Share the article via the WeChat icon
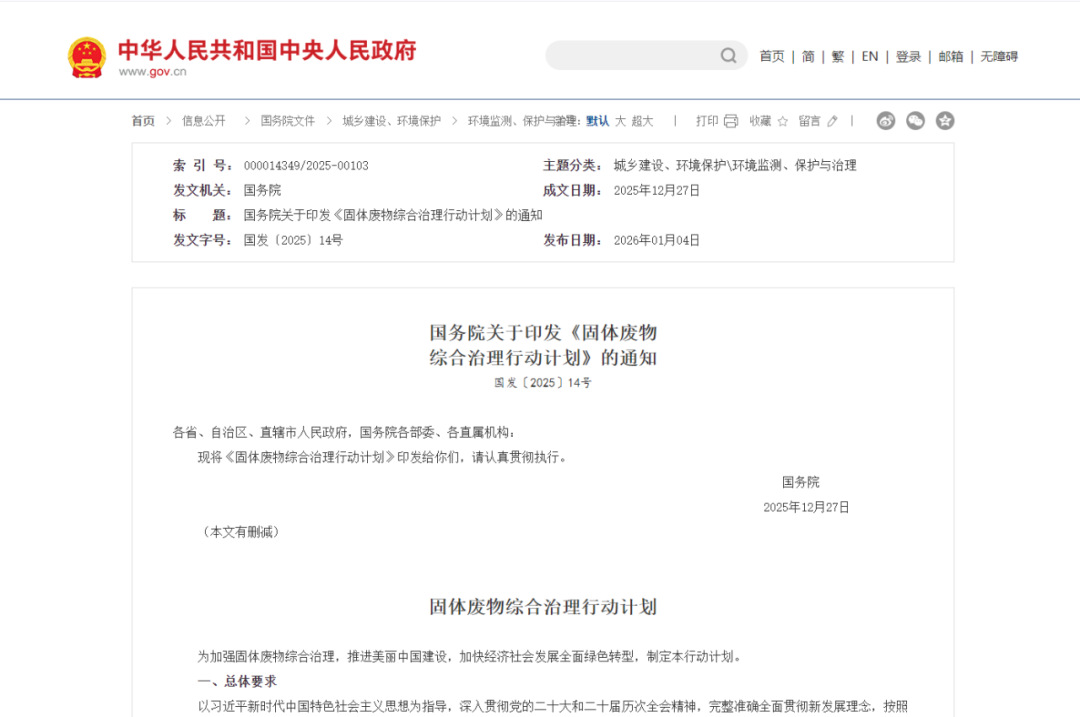 [915, 120]
